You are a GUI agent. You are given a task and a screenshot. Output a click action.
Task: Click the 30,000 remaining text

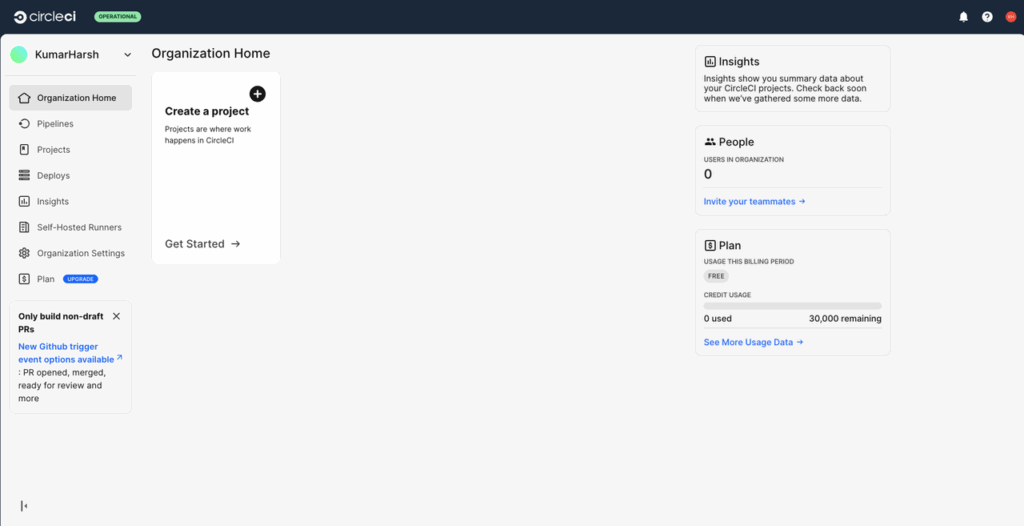(845, 319)
